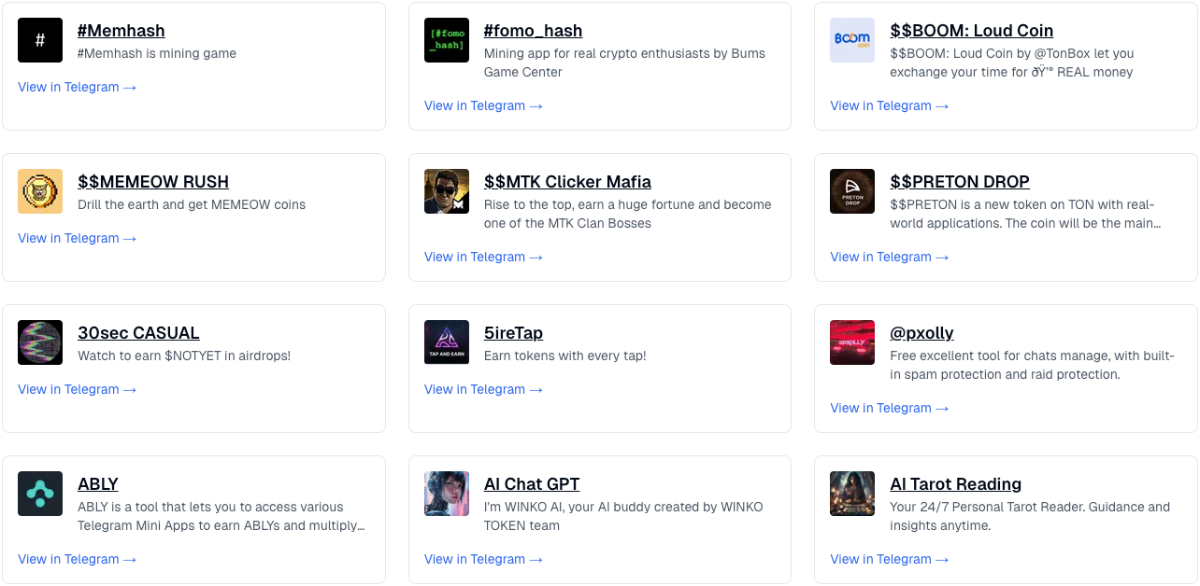Open the ABLY title link
Screen dimensions: 1200x586
pos(98,484)
